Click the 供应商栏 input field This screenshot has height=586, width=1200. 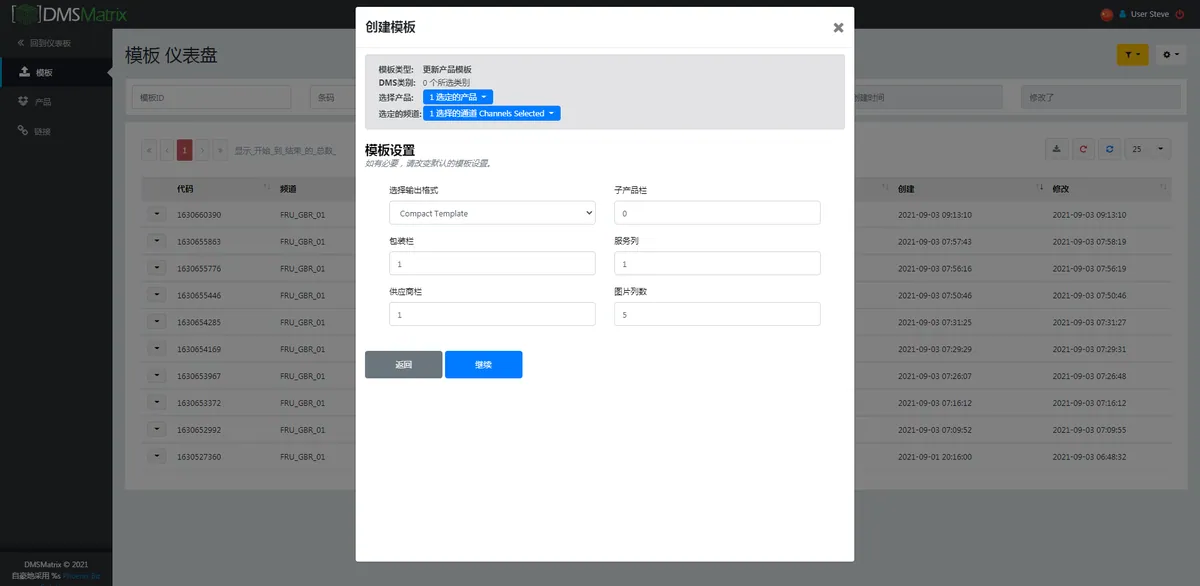[x=492, y=314]
